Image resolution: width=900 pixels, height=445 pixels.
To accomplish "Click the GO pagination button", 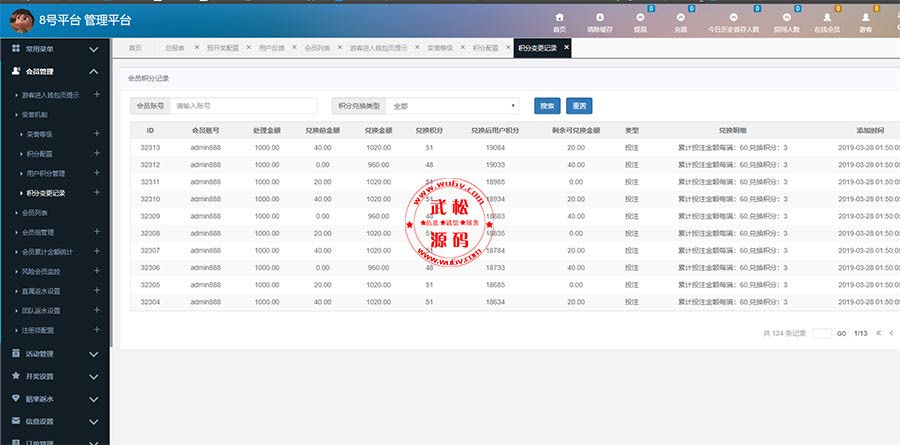I will click(x=841, y=334).
